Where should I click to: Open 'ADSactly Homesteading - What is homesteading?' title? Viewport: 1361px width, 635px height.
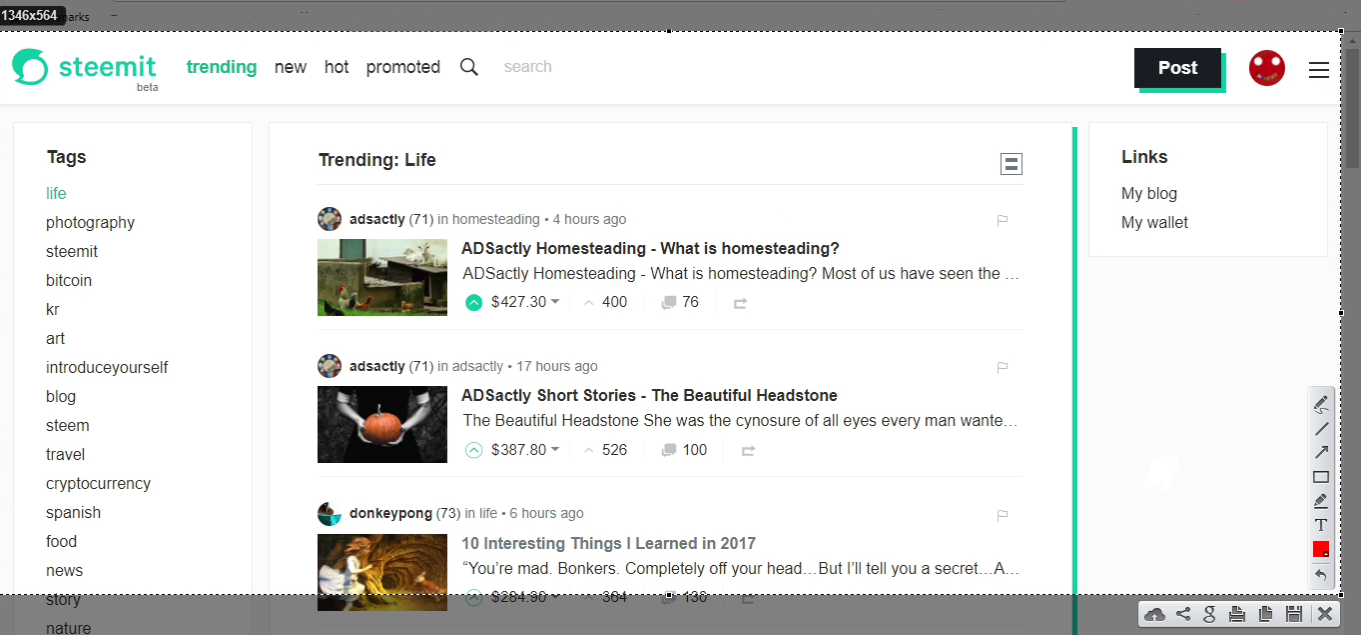[x=650, y=248]
